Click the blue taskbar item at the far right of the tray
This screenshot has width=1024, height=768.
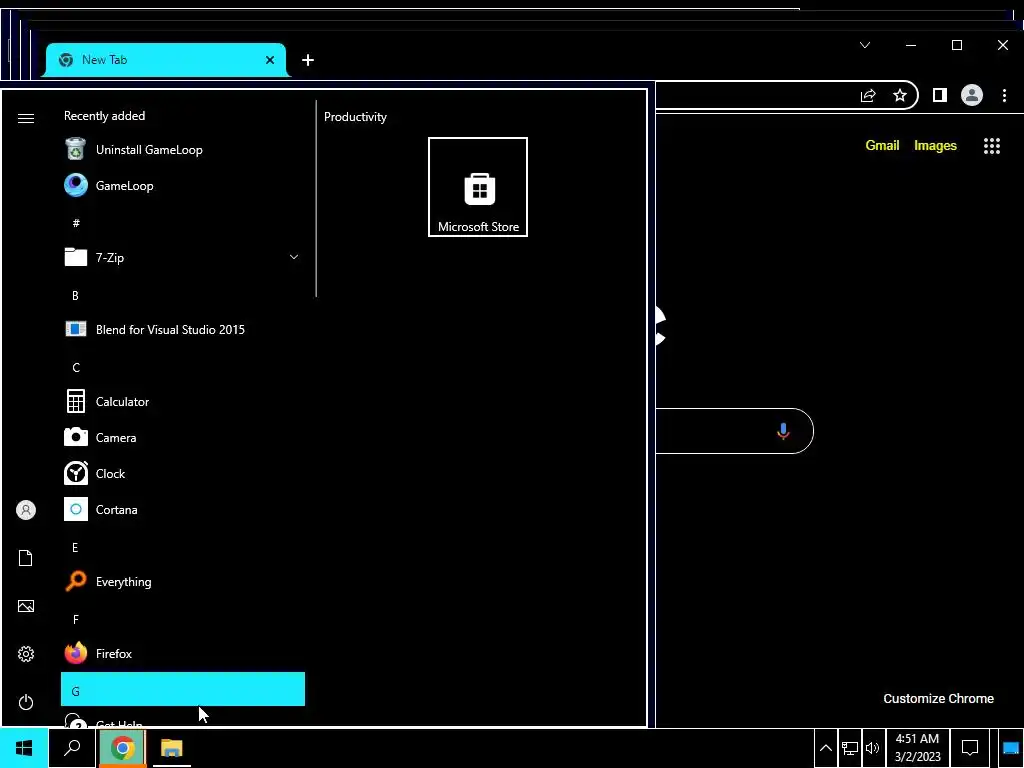pyautogui.click(x=1010, y=748)
